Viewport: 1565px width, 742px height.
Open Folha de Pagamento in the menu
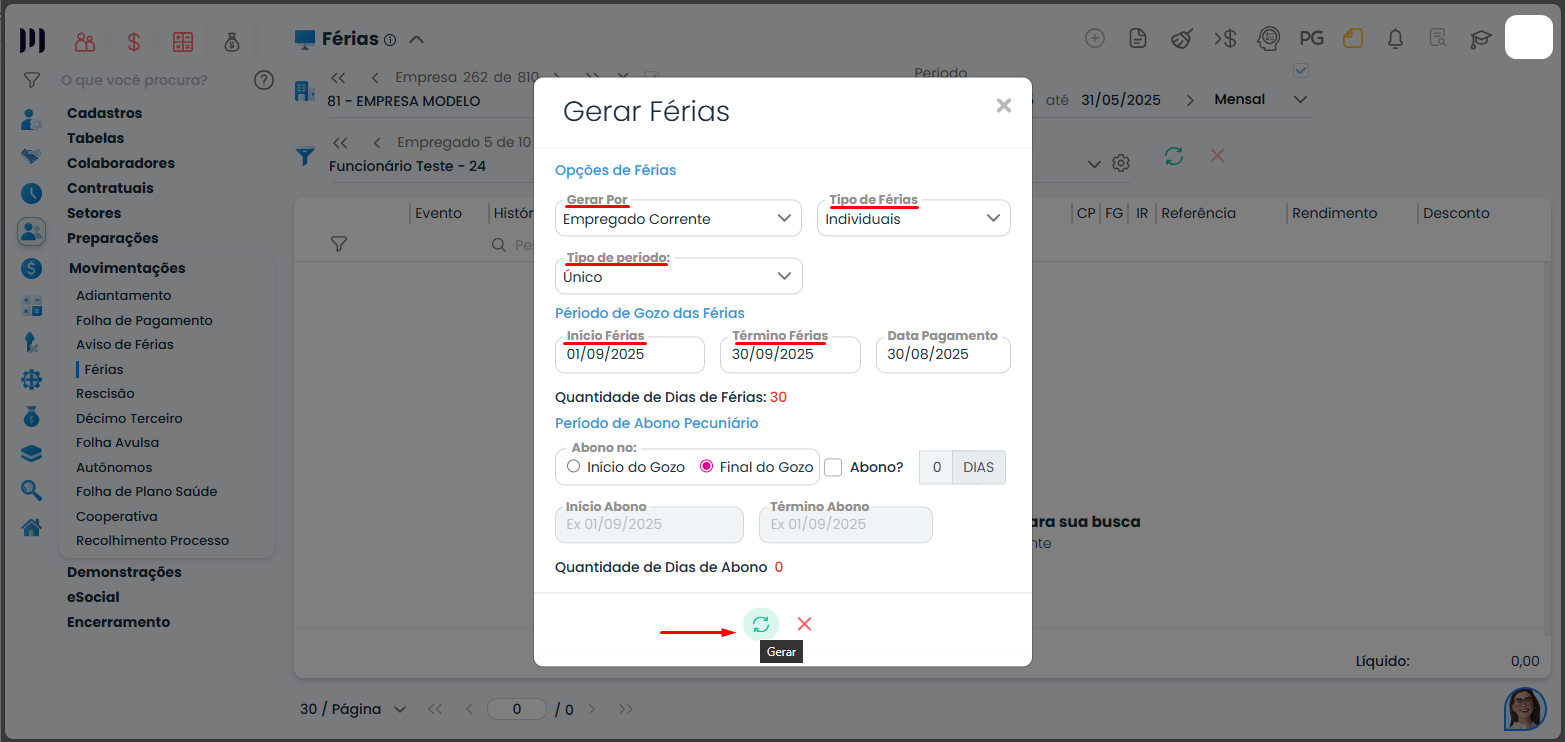(144, 320)
